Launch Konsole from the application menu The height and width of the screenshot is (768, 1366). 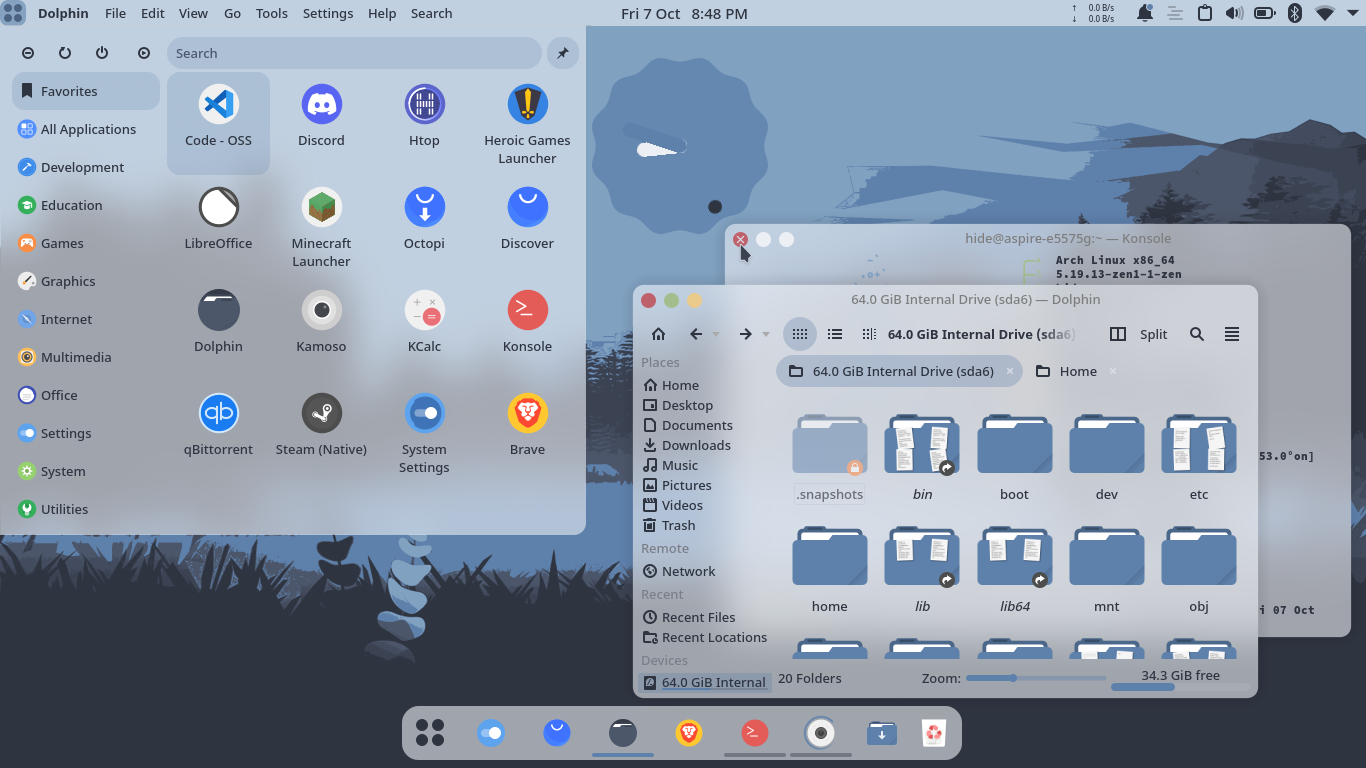527,318
